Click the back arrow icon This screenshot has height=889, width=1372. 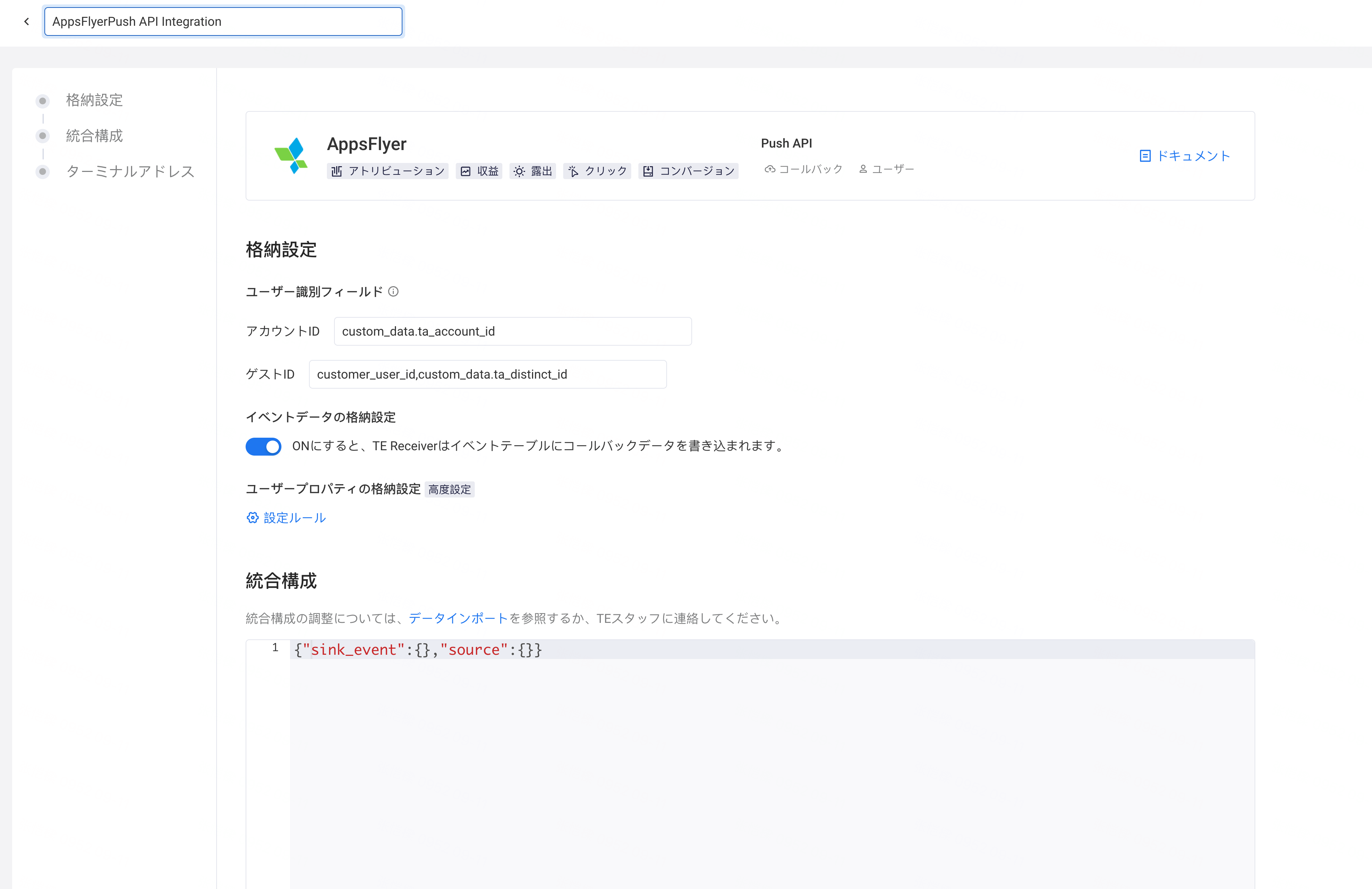(26, 21)
